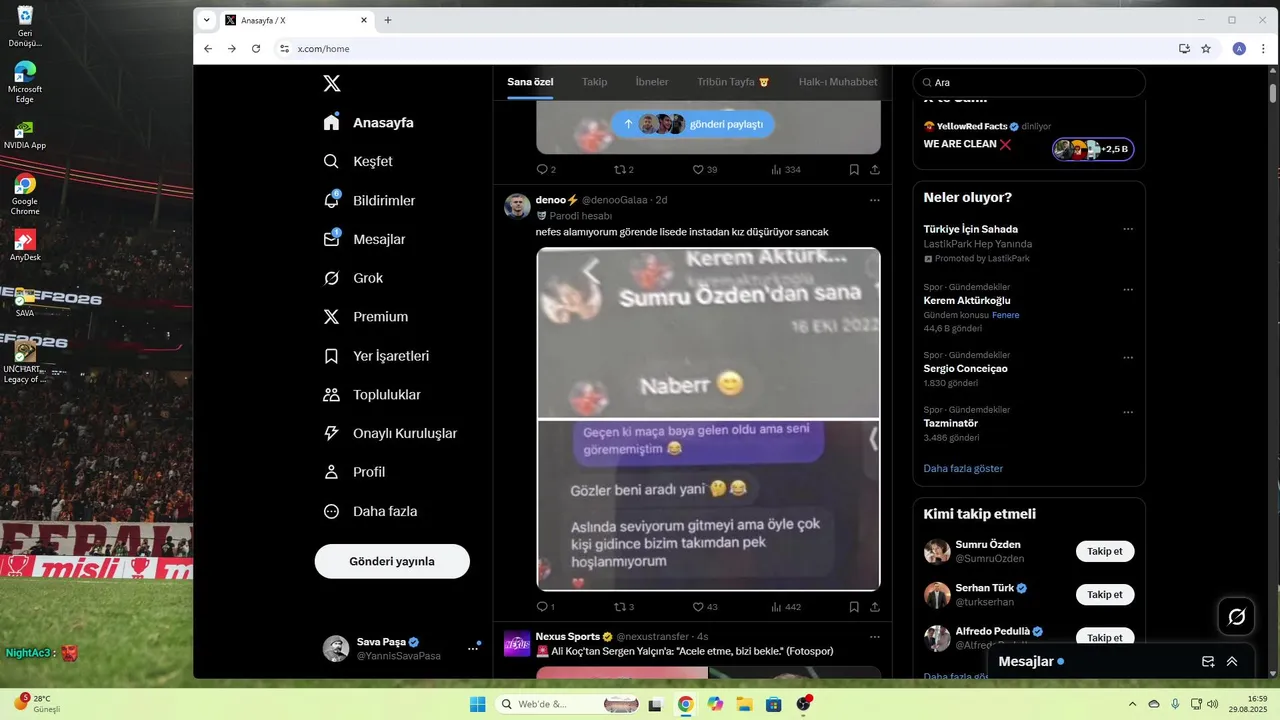Switch to İbneler tab
This screenshot has width=1280, height=720.
coord(652,82)
